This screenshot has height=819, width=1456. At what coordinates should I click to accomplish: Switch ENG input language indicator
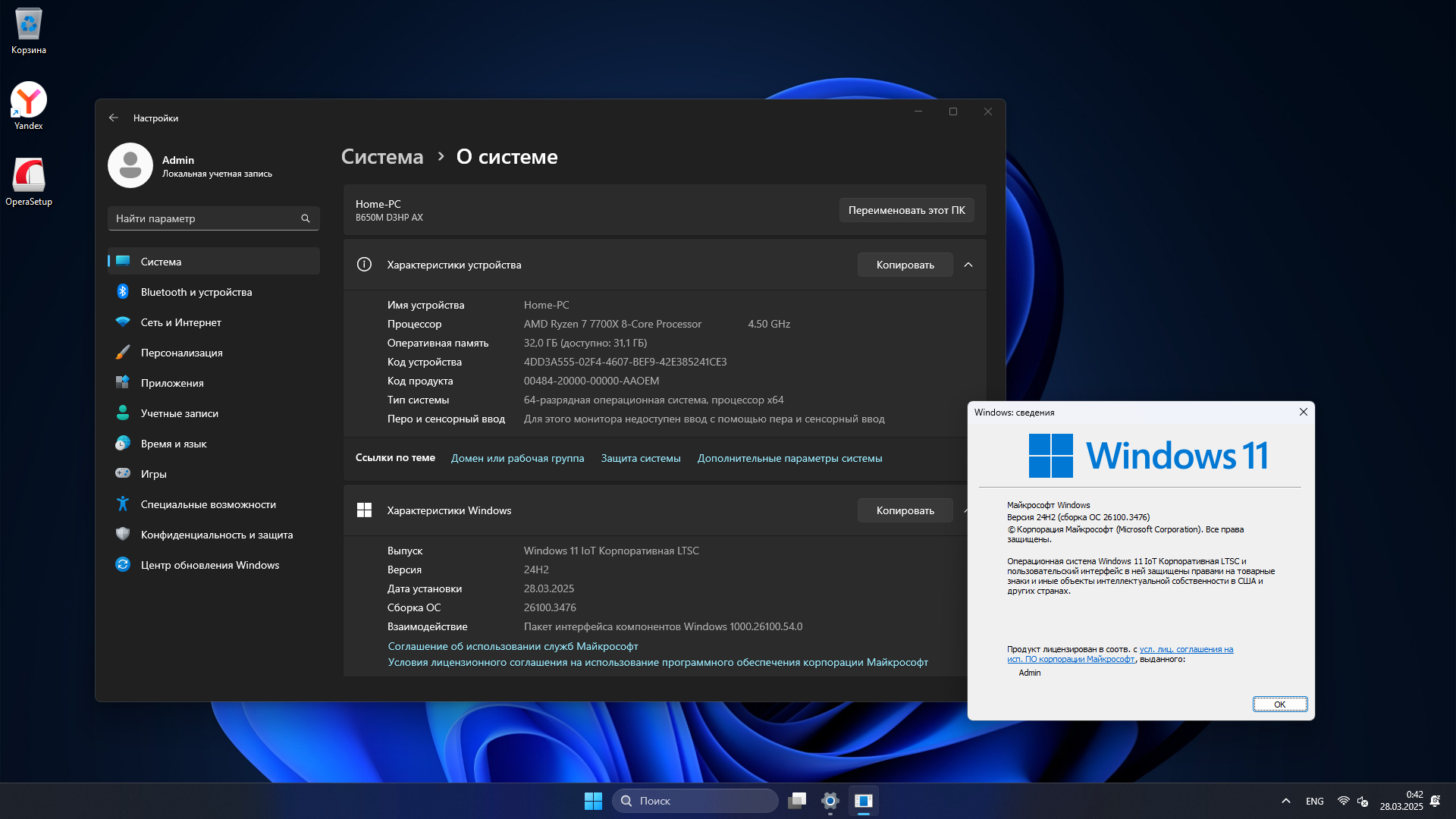(x=1314, y=801)
